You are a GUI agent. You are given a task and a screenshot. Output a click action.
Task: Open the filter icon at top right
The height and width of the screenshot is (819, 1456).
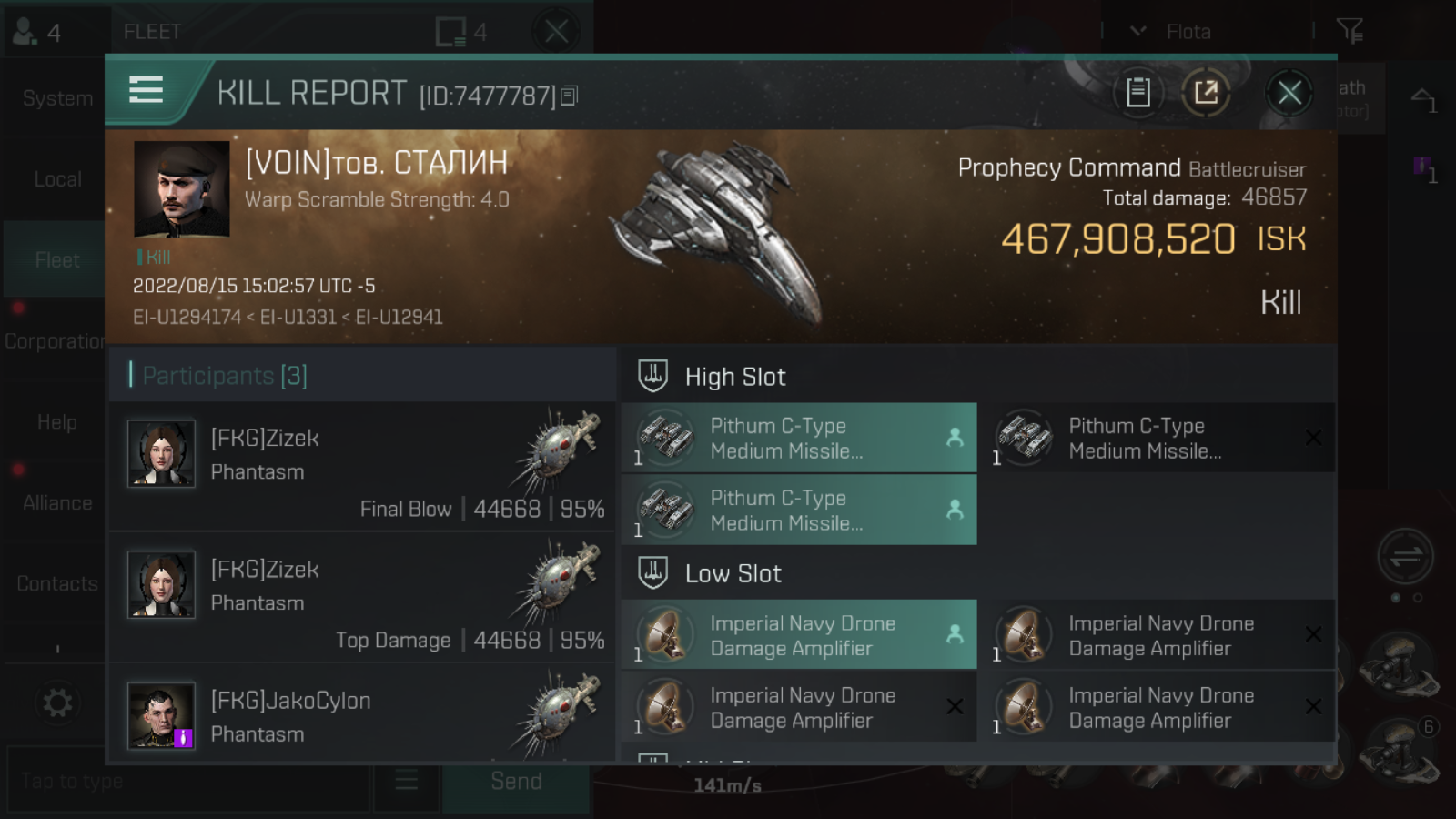pos(1350,32)
